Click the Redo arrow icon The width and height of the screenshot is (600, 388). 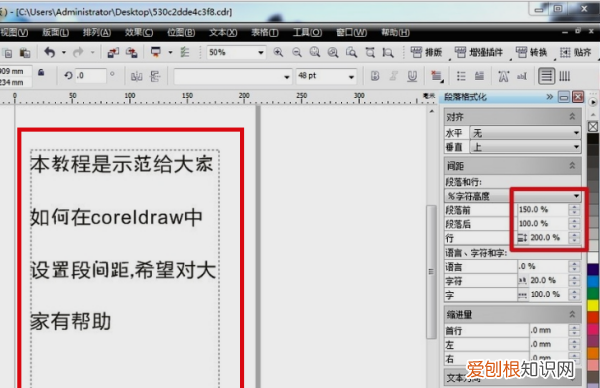(x=78, y=52)
